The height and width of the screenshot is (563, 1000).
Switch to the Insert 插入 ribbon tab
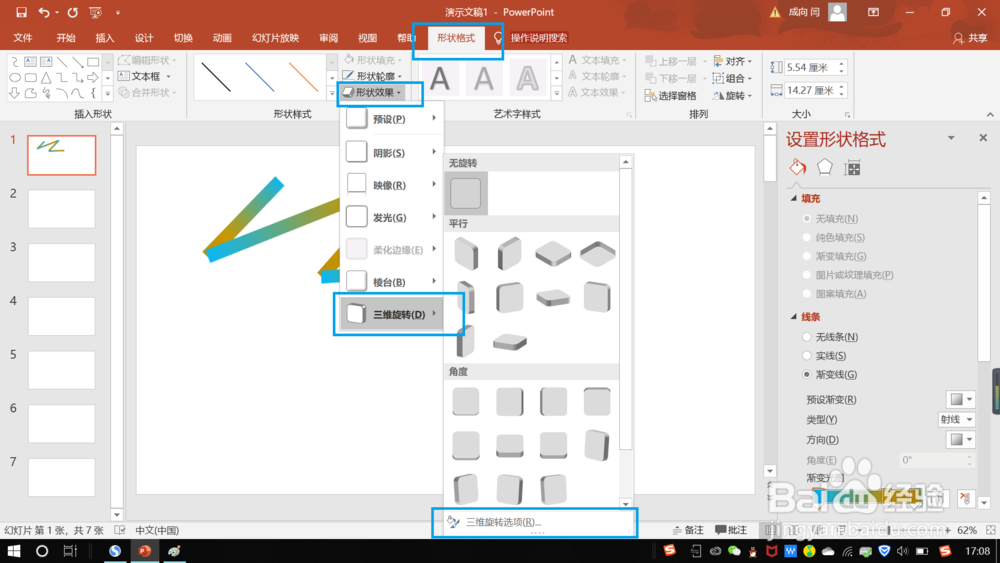[105, 38]
